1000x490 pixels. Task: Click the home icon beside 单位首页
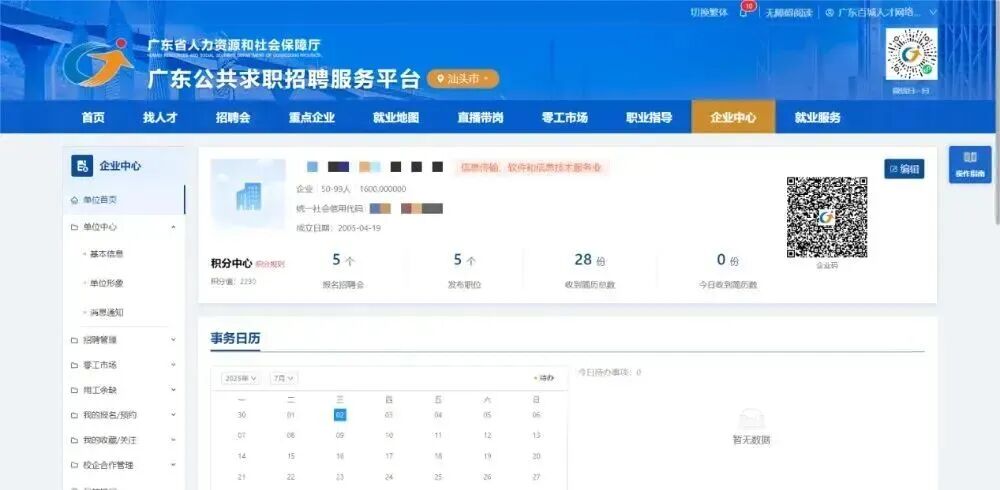(x=74, y=200)
